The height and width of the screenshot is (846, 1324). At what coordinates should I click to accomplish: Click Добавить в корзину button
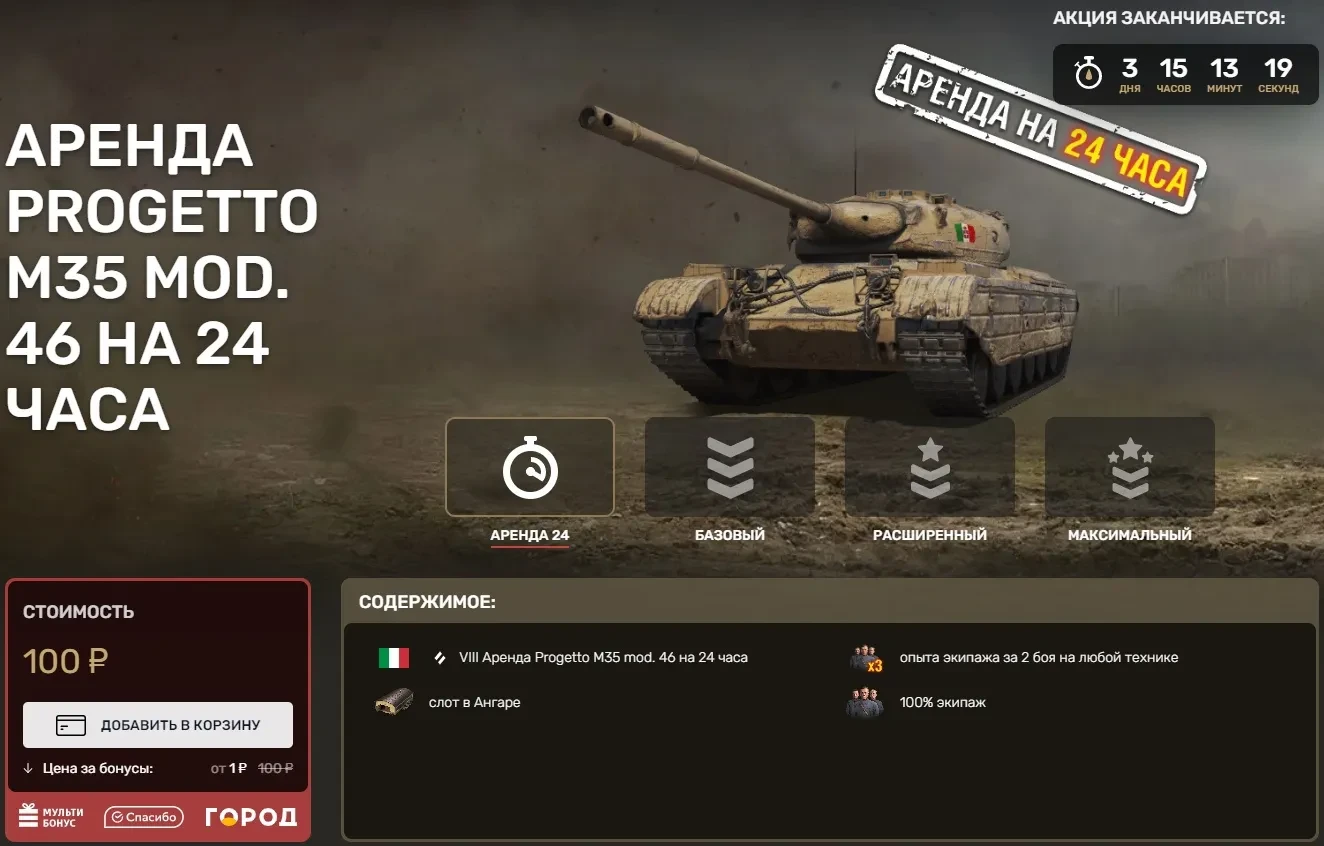pyautogui.click(x=158, y=725)
